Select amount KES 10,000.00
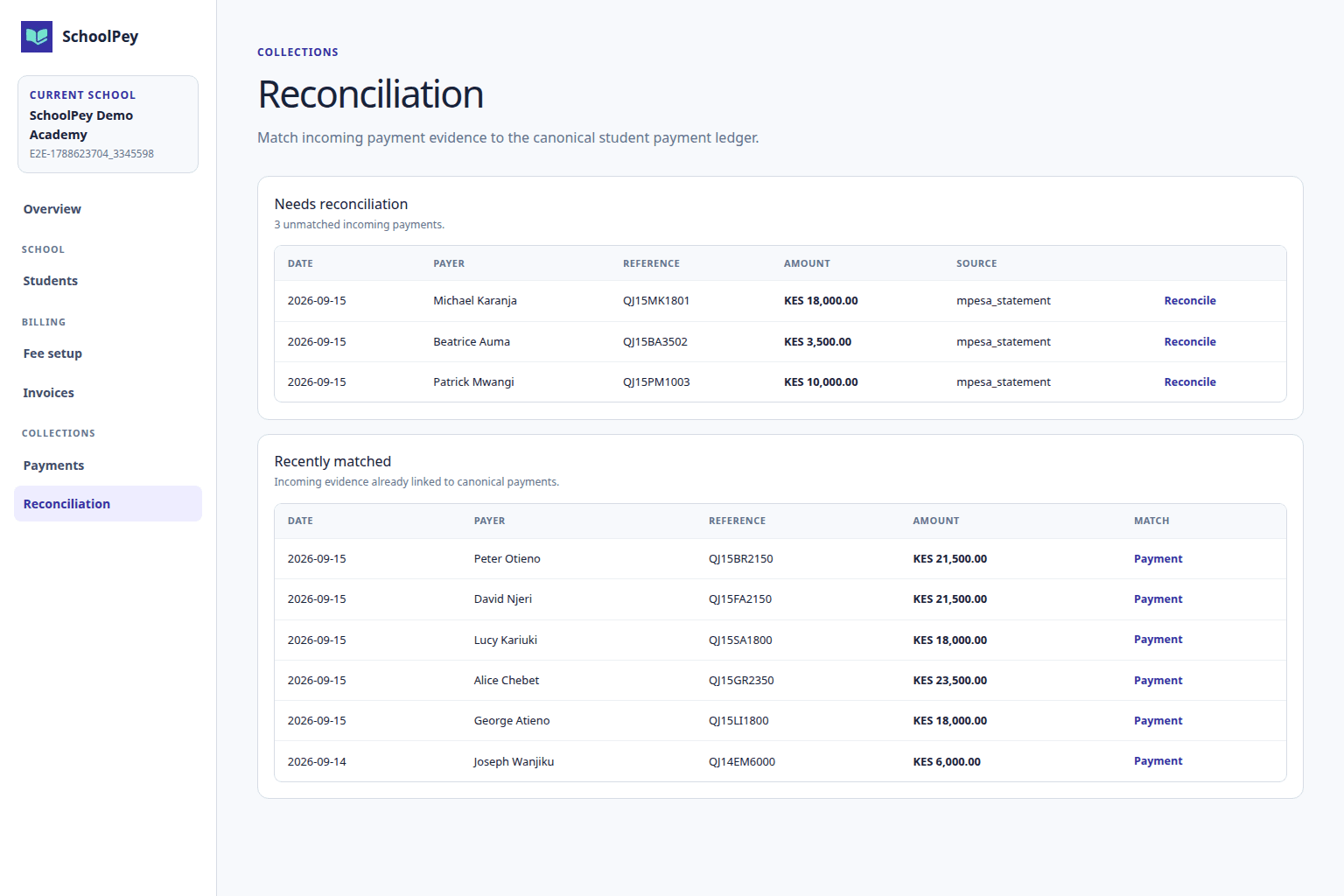The image size is (1344, 896). pos(821,382)
